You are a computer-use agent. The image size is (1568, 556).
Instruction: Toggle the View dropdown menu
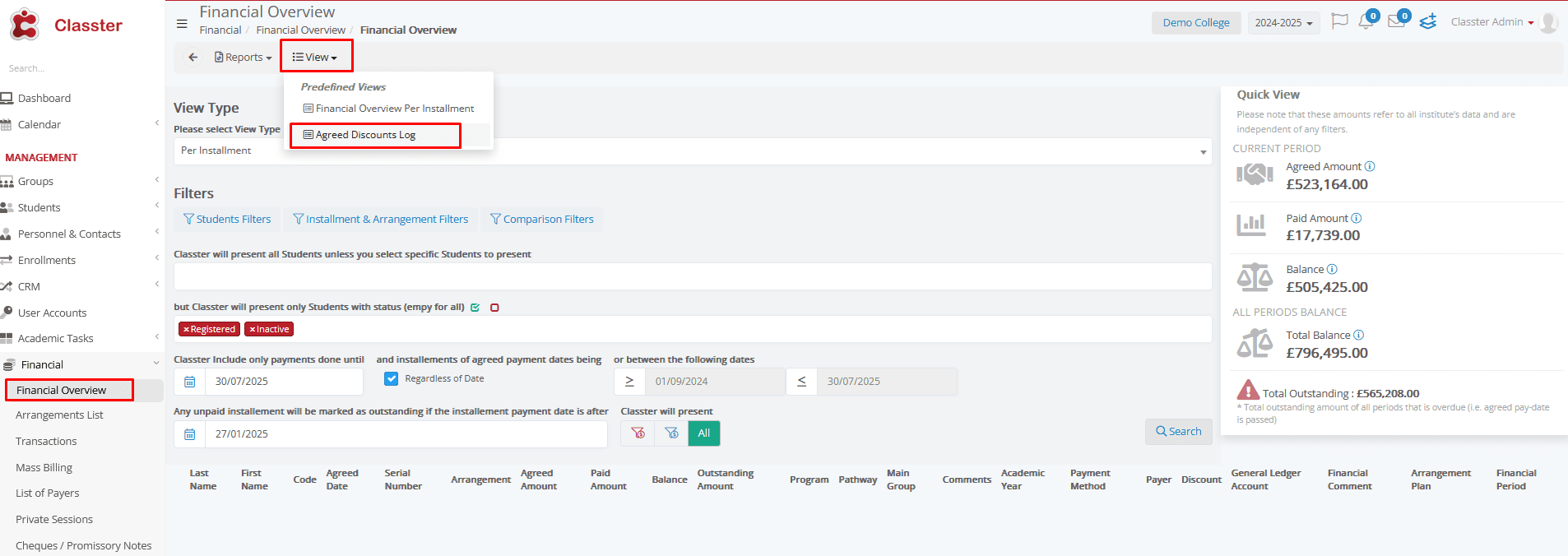coord(315,58)
